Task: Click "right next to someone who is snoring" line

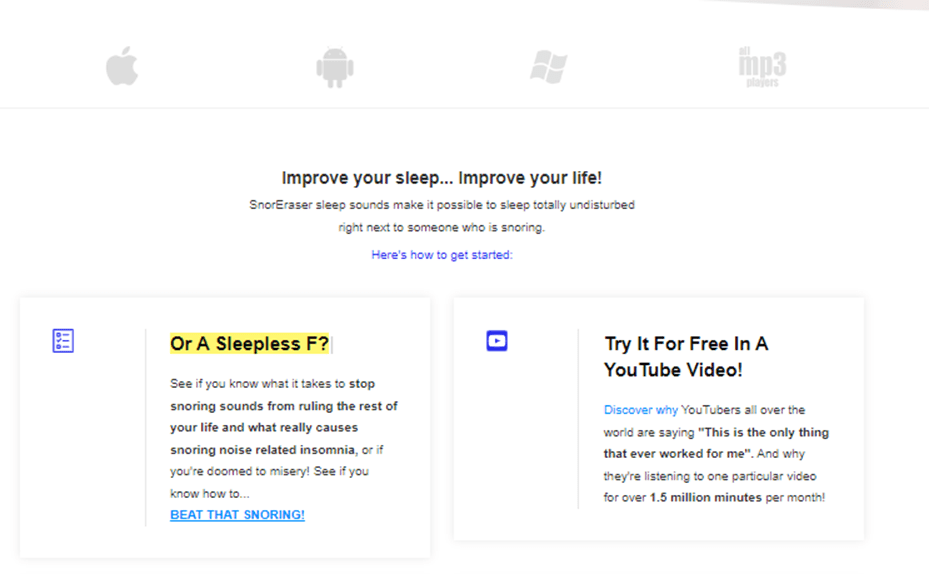Action: click(x=442, y=228)
